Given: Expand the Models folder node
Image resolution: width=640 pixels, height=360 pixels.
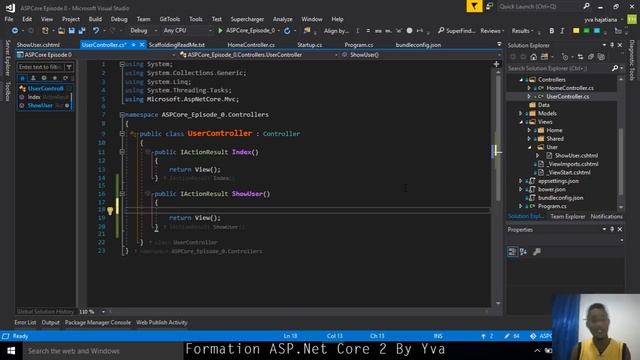Looking at the screenshot, I should pyautogui.click(x=520, y=113).
